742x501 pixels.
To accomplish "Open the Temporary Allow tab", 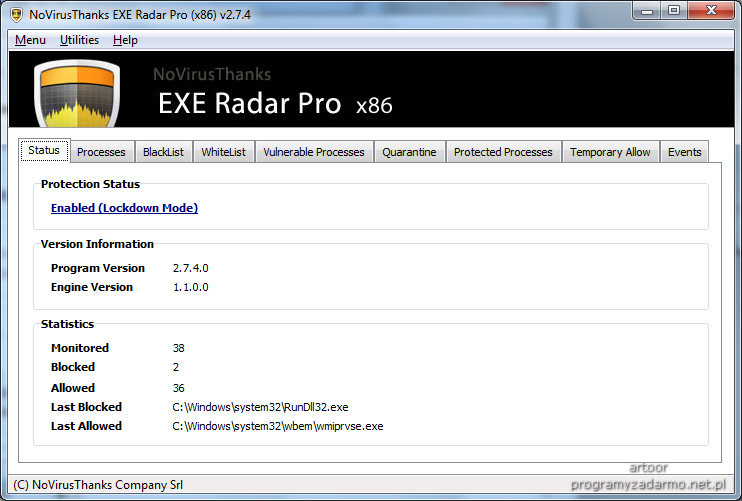I will [x=610, y=152].
